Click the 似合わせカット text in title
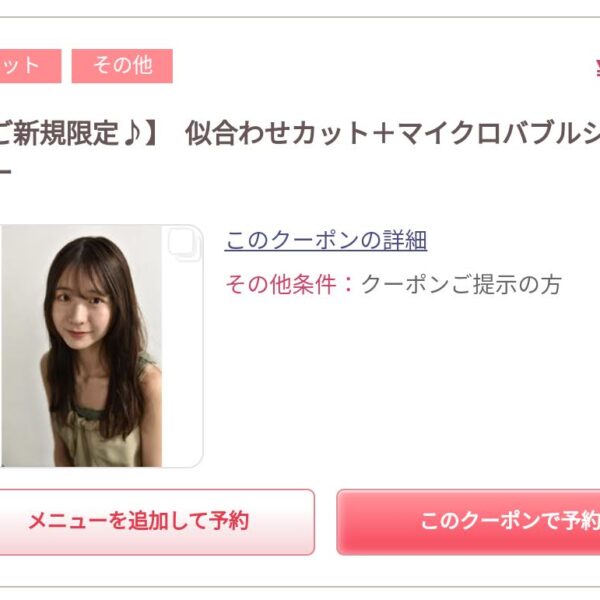 click(277, 134)
